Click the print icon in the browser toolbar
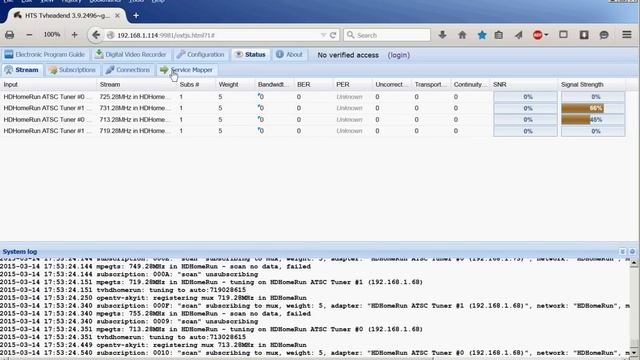The image size is (640, 360). (9, 35)
